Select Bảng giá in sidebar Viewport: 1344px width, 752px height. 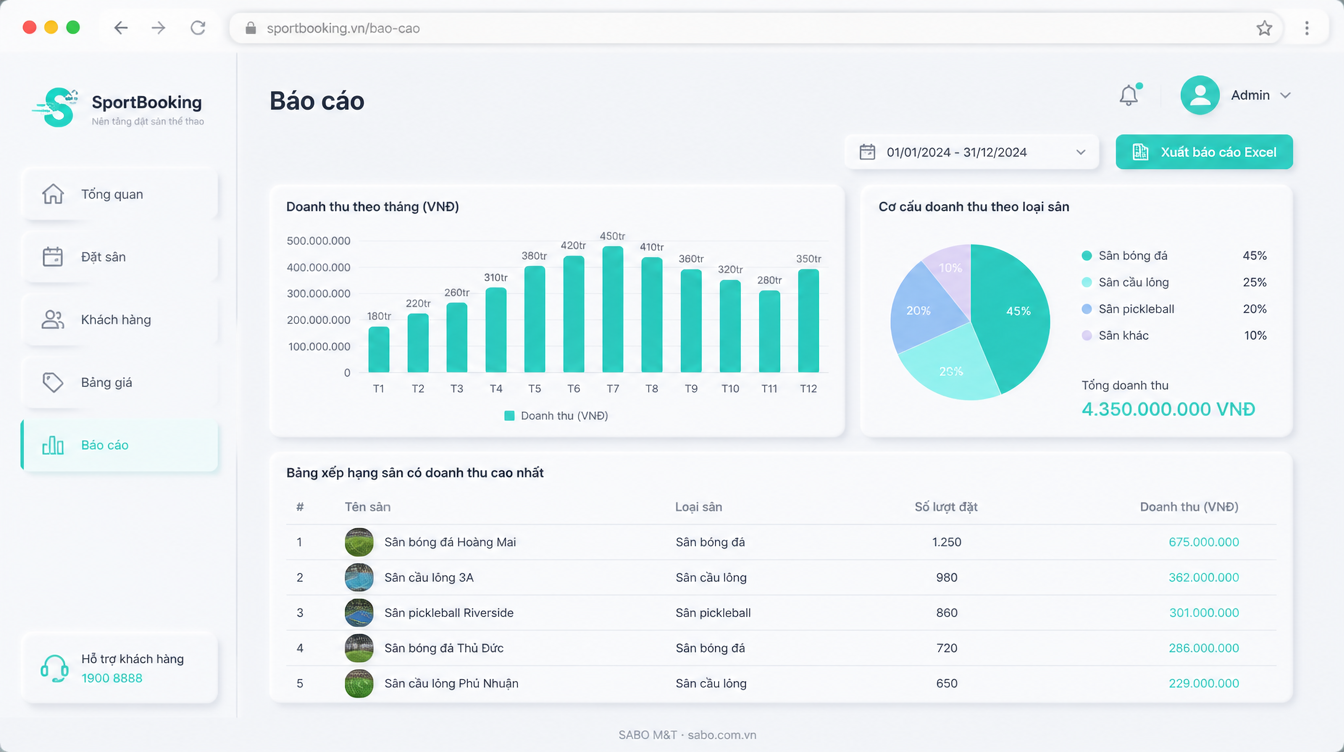[120, 382]
